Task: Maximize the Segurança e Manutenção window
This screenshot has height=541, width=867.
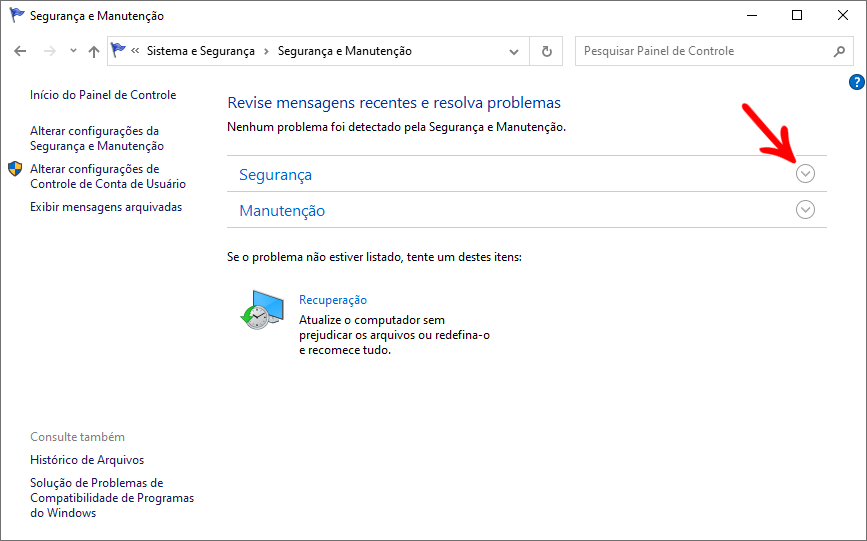Action: (797, 15)
